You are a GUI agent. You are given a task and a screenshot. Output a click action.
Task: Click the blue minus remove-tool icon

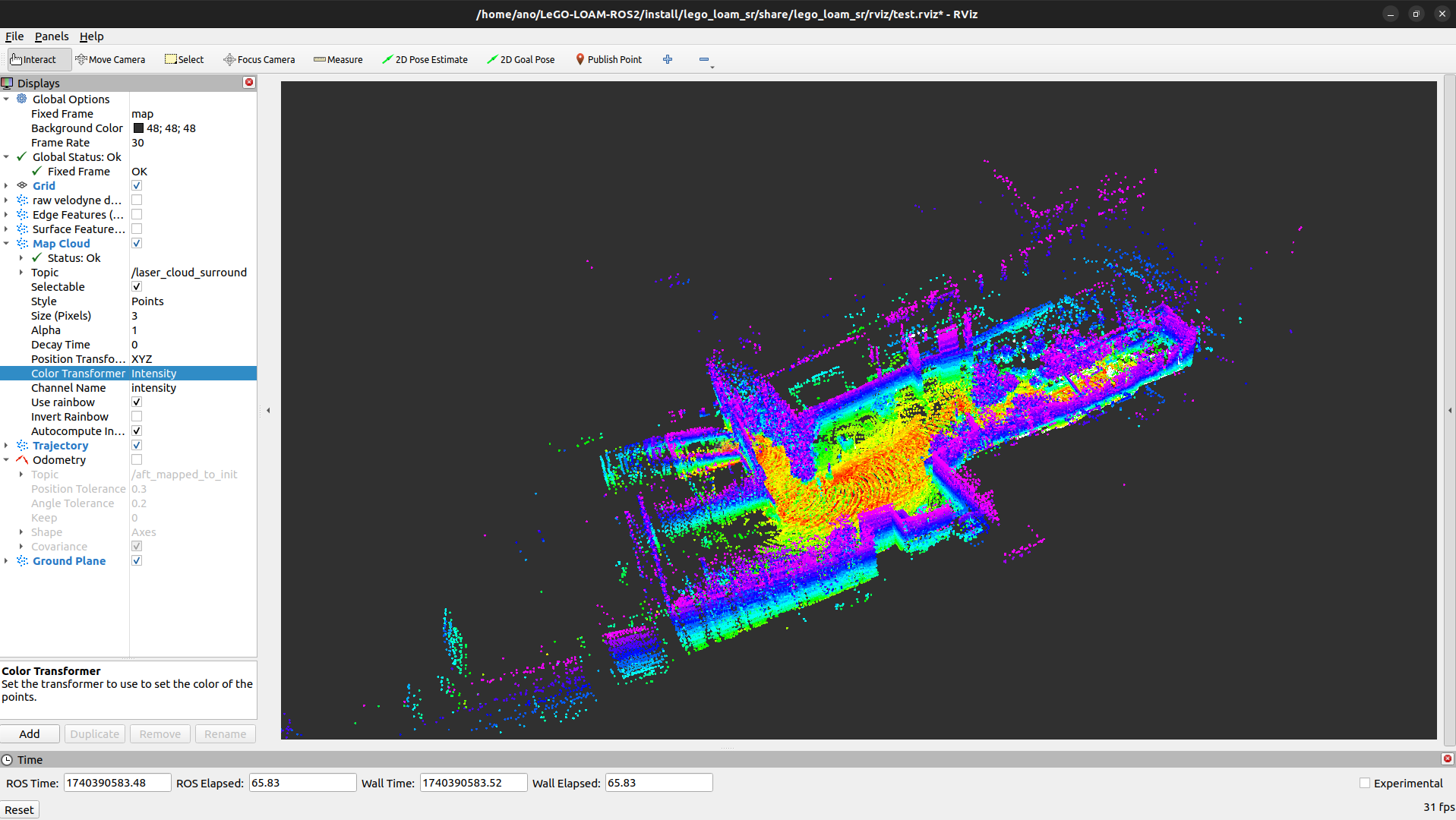[704, 59]
